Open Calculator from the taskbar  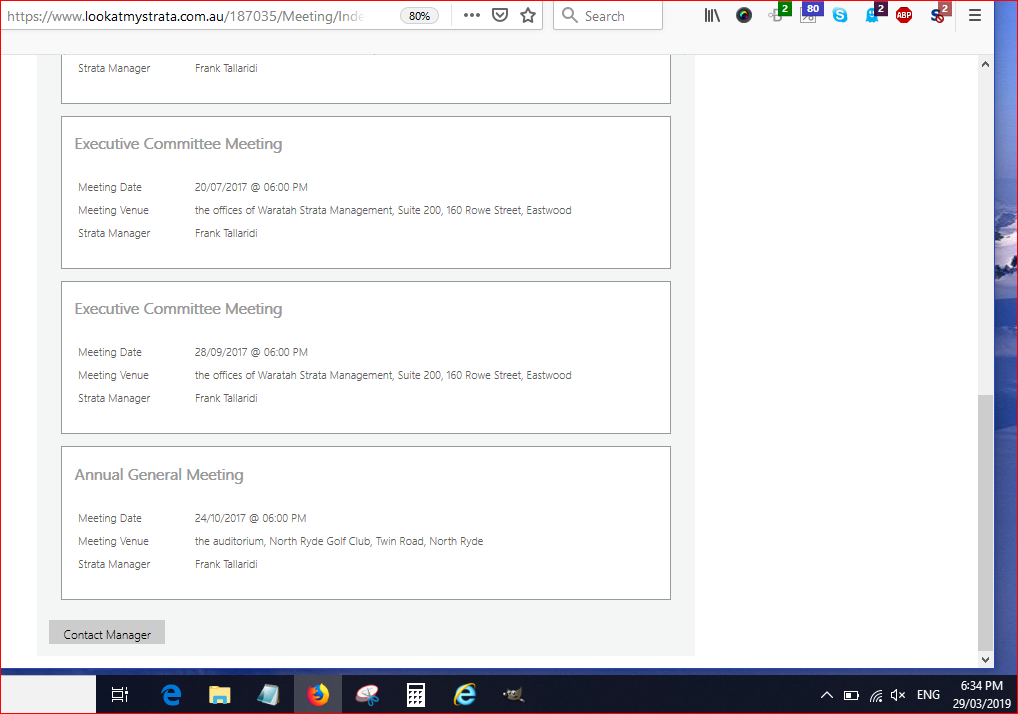[416, 695]
